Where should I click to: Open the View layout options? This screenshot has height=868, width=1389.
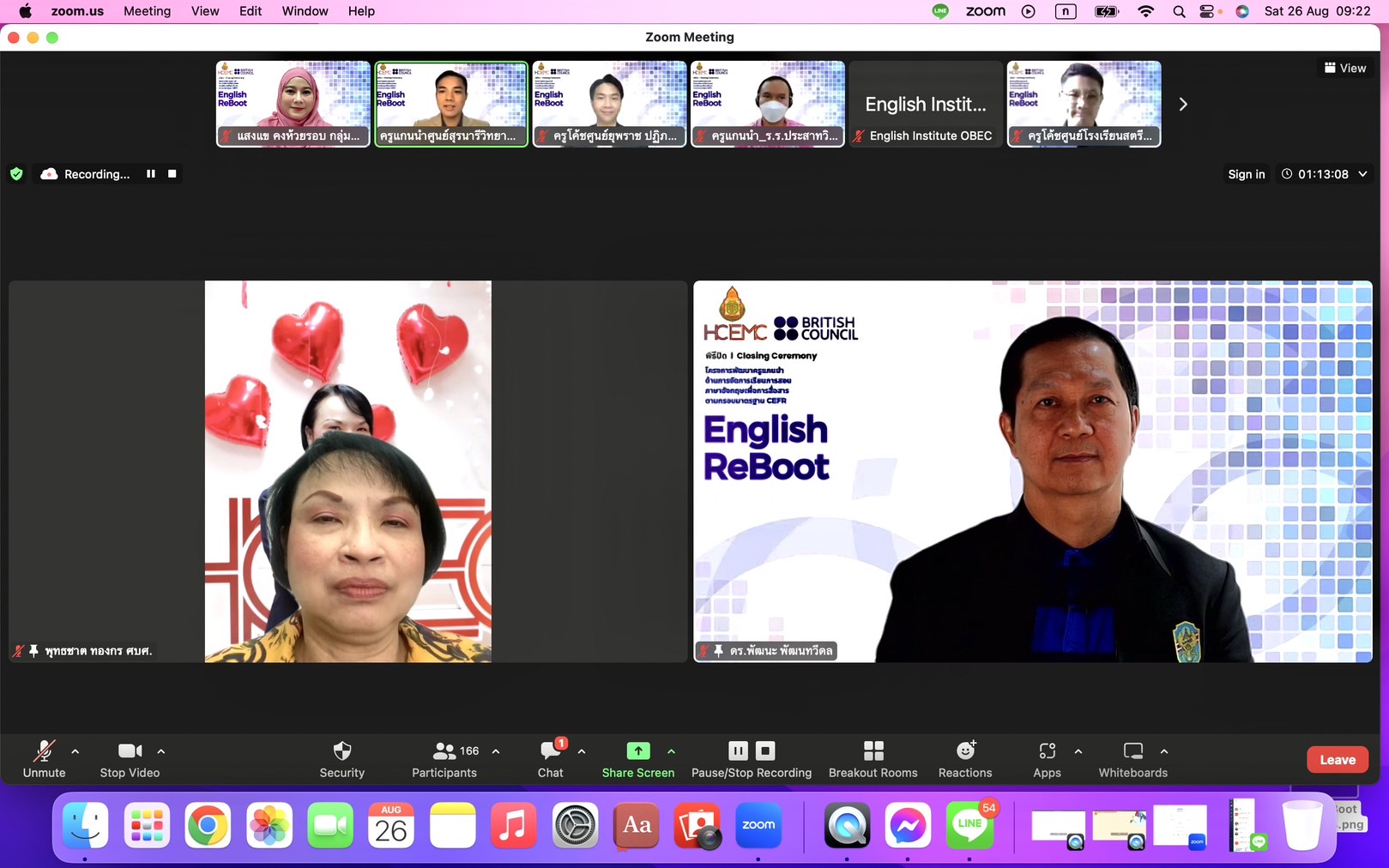click(x=1344, y=68)
